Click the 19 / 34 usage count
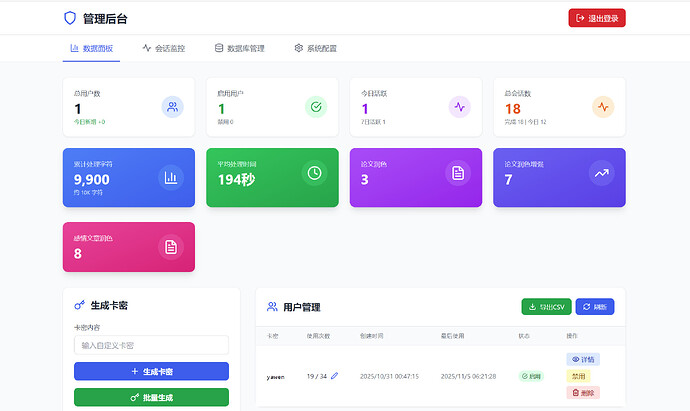The height and width of the screenshot is (411, 690). coord(317,376)
